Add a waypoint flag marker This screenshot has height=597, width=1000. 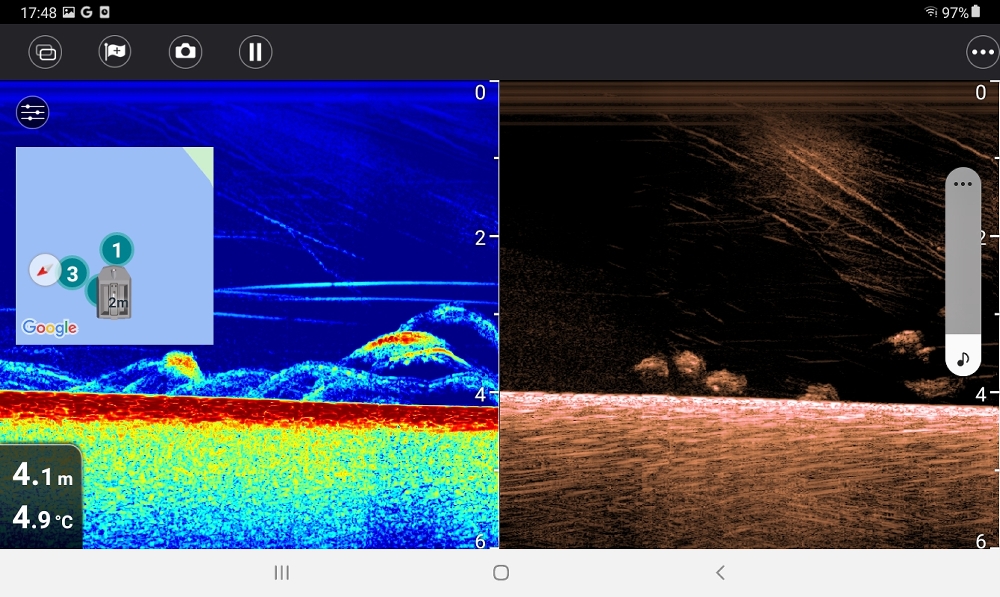tap(115, 52)
